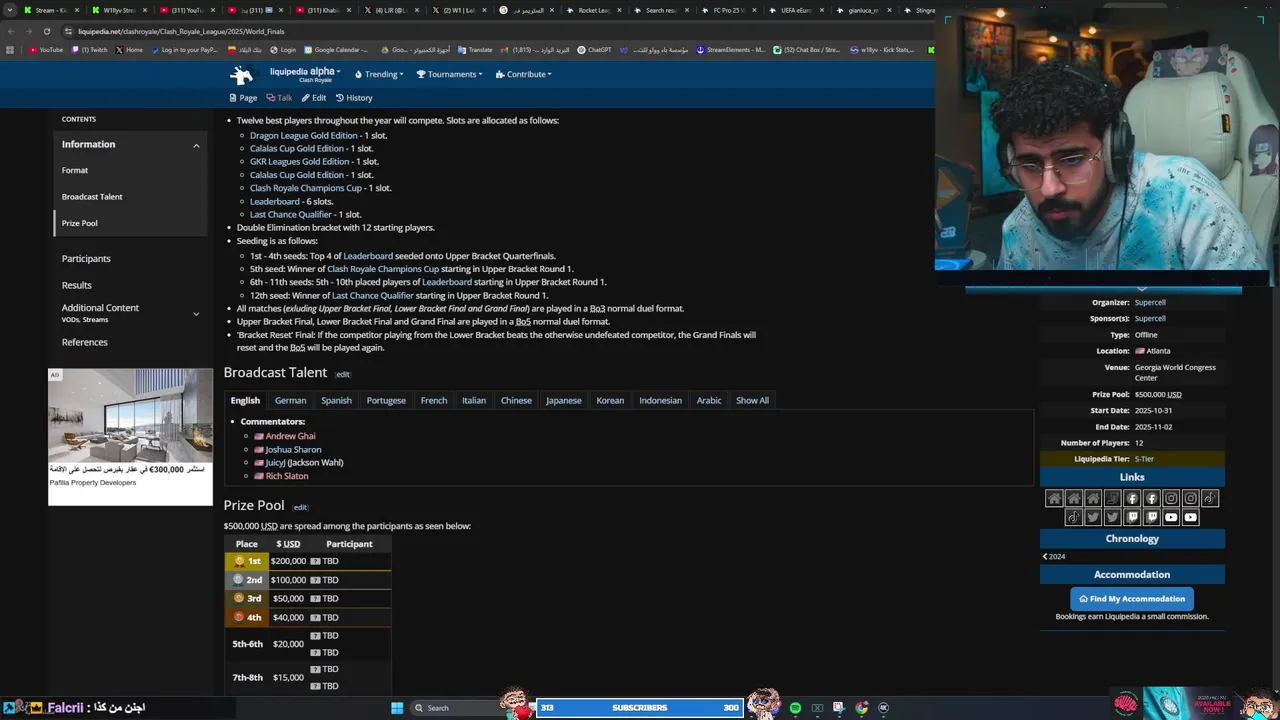Switch to the Talk tab
This screenshot has height=720, width=1280.
(279, 98)
